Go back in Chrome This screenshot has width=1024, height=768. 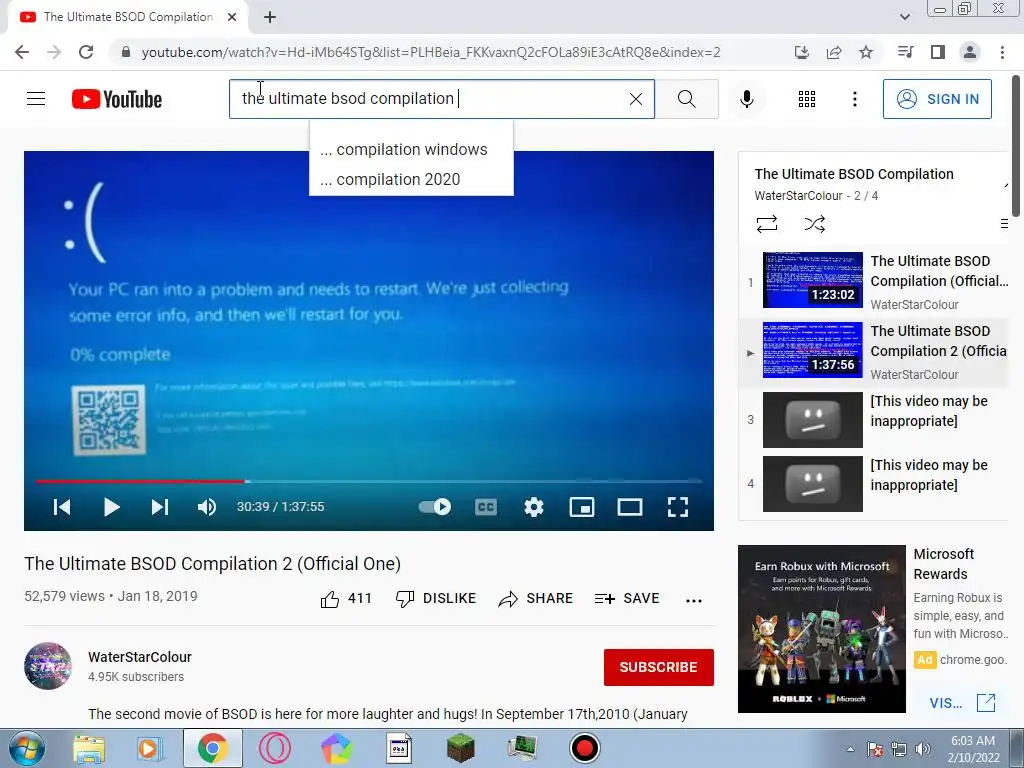coord(22,52)
